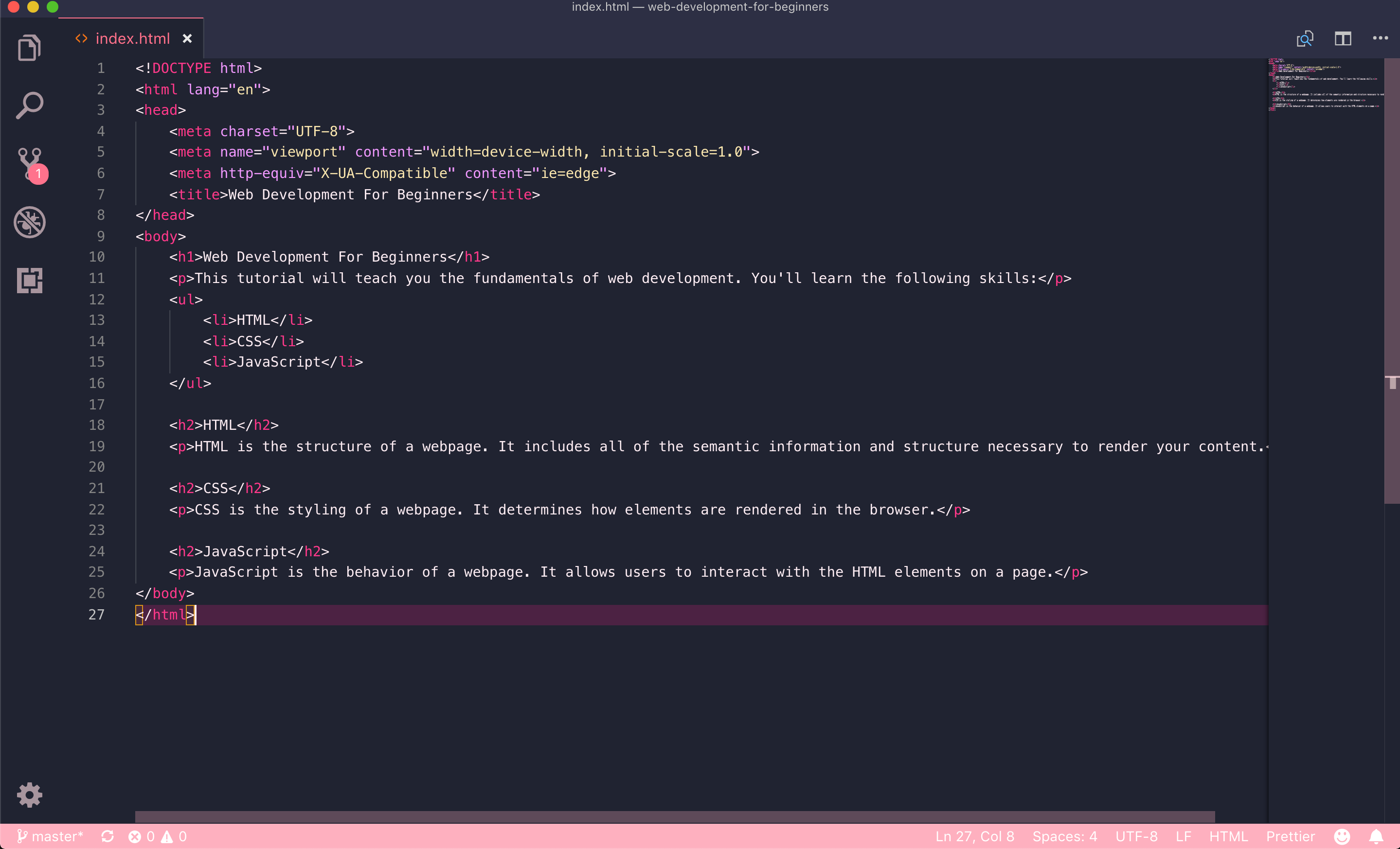Screen dimensions: 1400x849
Task: Select the index.html tab
Action: 132,38
